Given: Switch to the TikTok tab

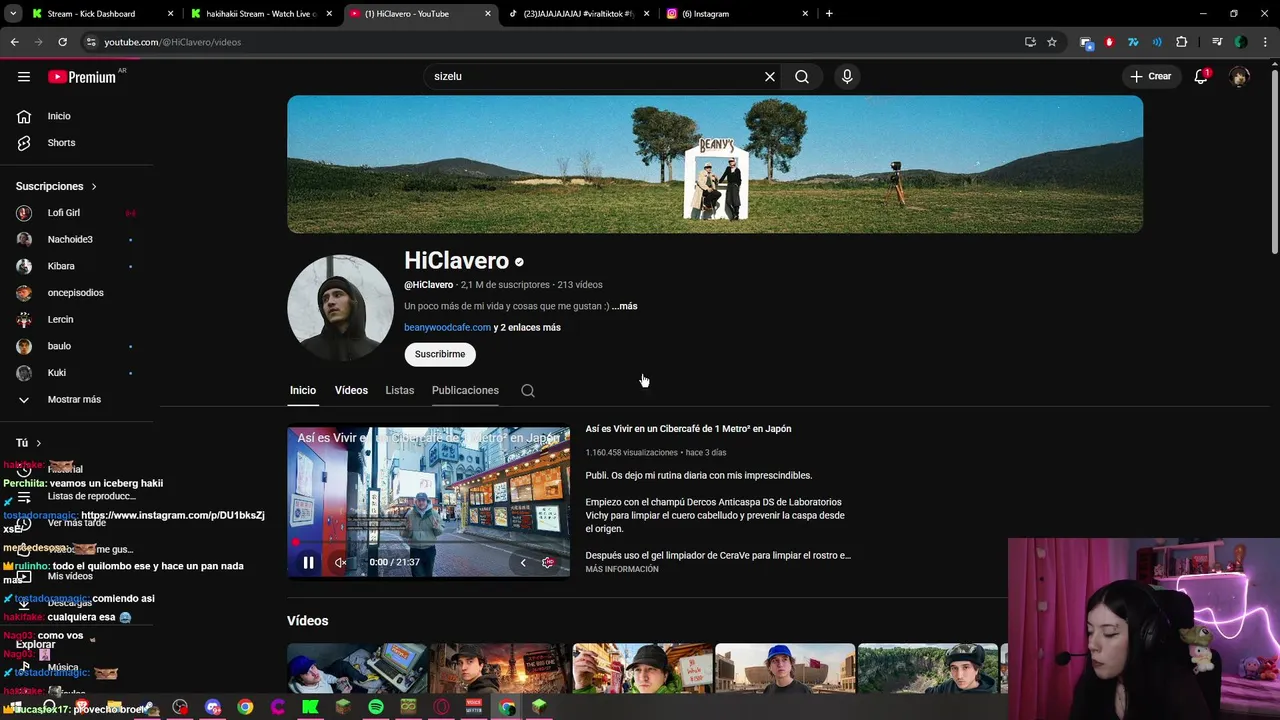Looking at the screenshot, I should click(578, 14).
